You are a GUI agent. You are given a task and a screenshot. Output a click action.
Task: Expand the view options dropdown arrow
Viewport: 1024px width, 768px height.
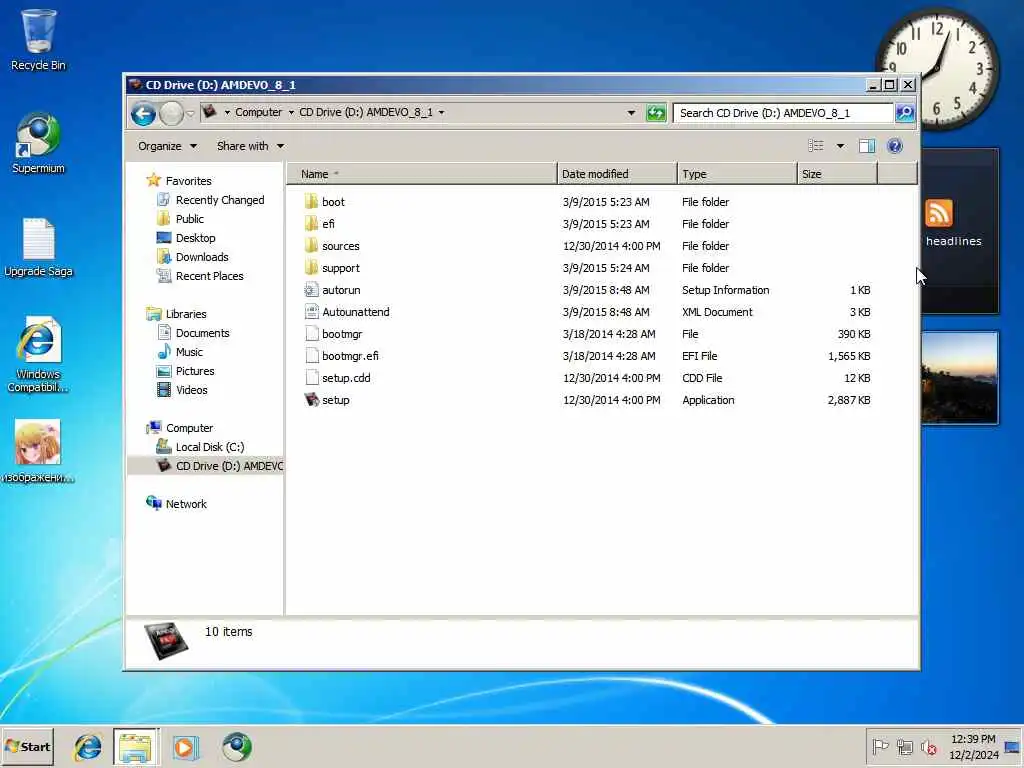[840, 146]
